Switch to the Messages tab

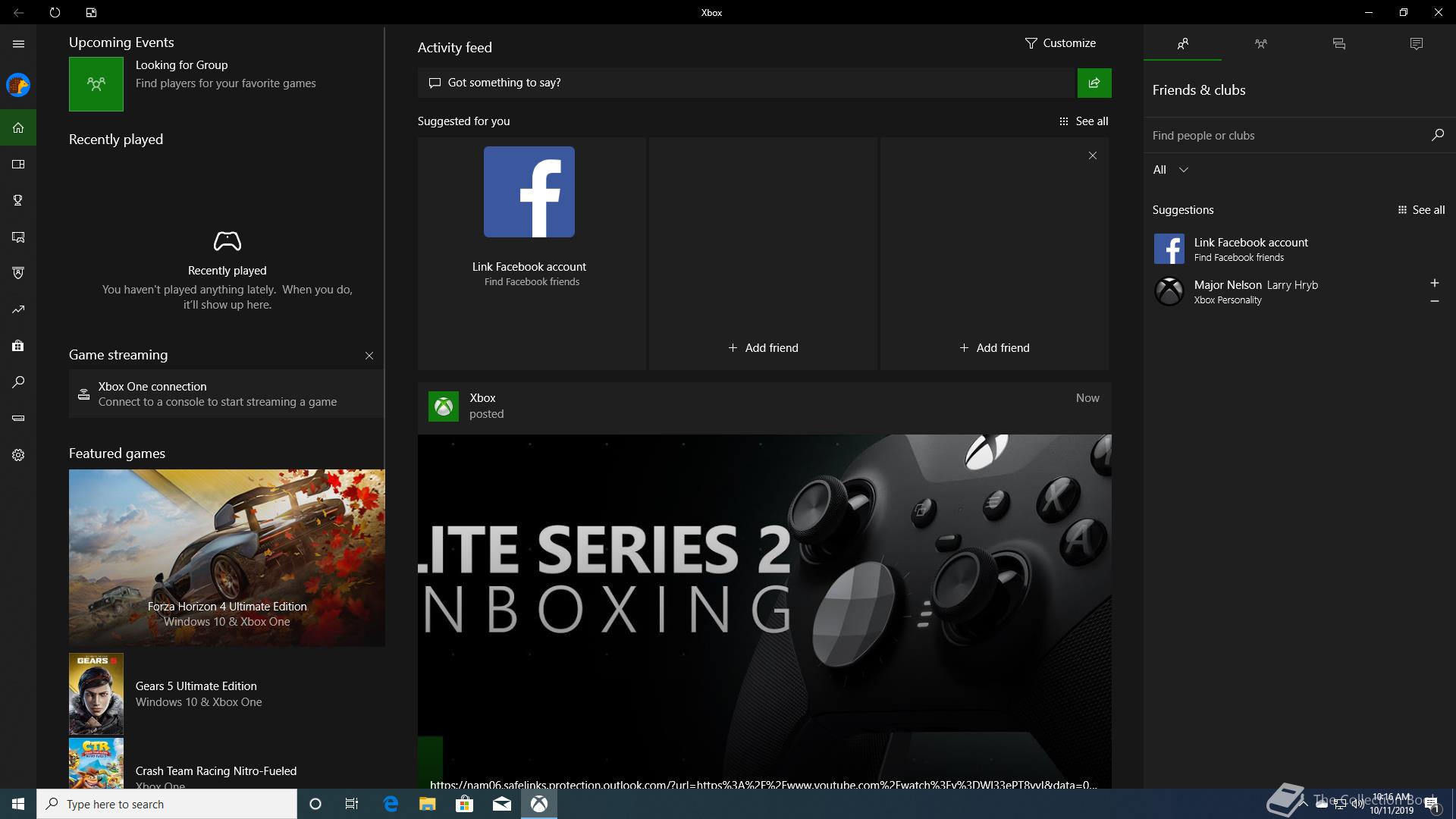click(x=1338, y=44)
